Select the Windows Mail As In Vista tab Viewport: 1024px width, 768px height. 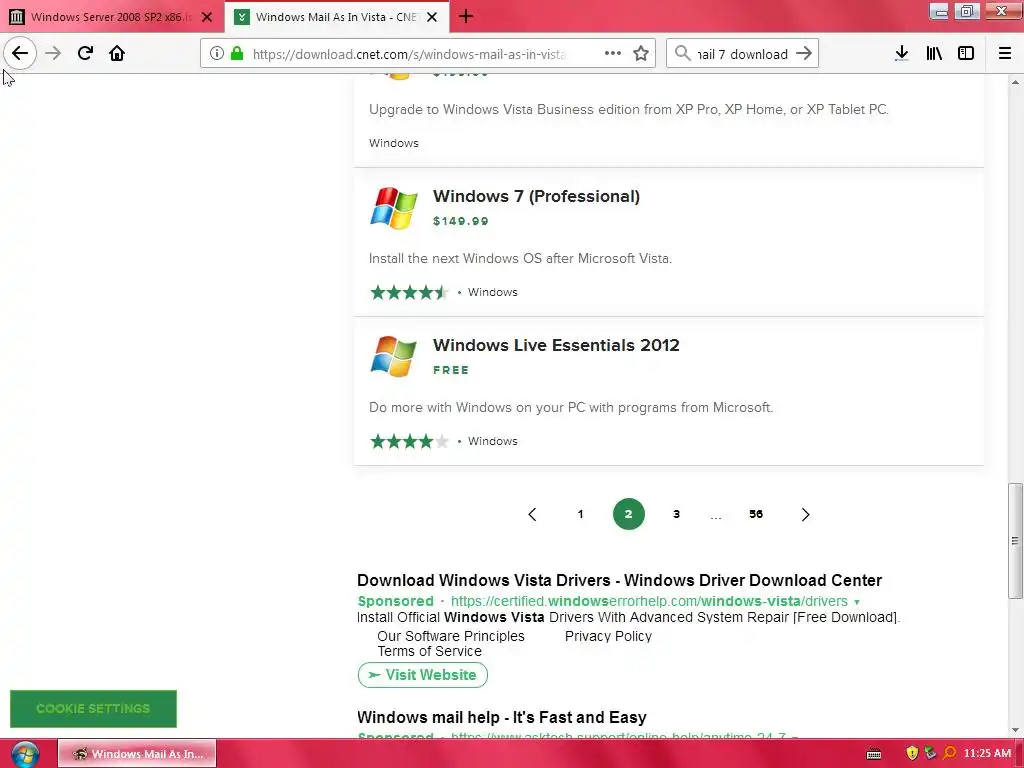tap(336, 17)
